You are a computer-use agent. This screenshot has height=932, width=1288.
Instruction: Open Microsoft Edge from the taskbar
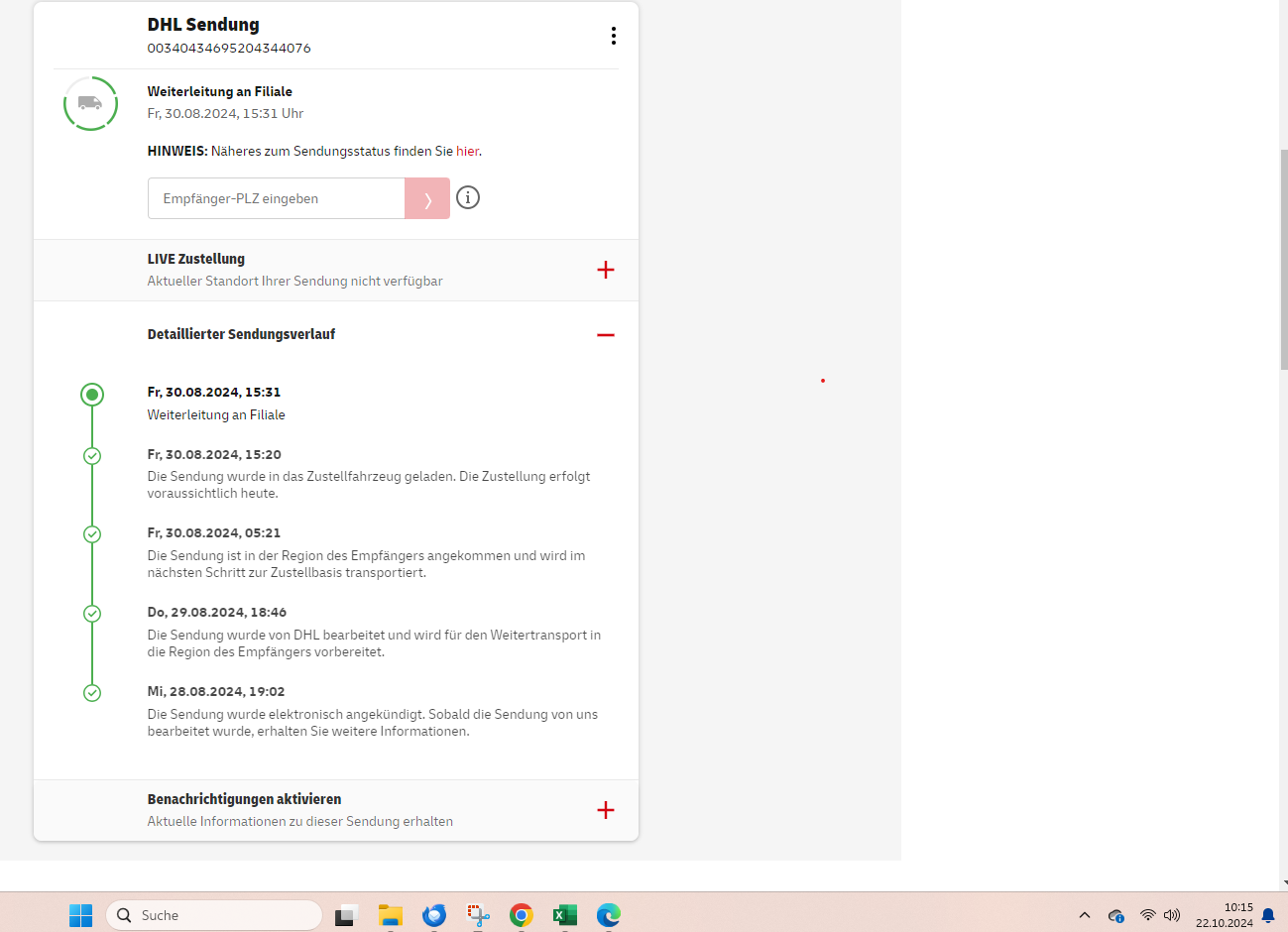609,915
